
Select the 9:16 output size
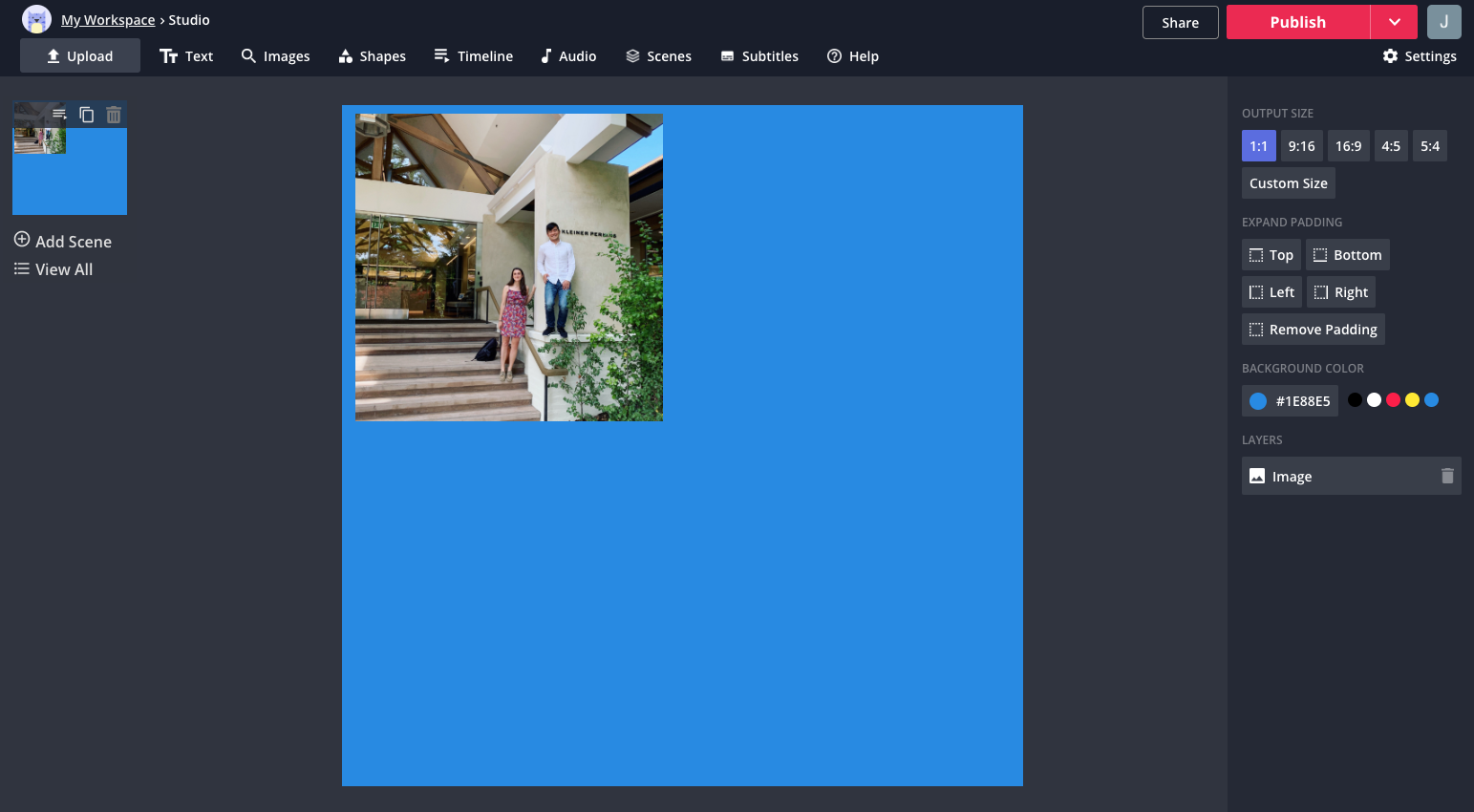[x=1301, y=146]
